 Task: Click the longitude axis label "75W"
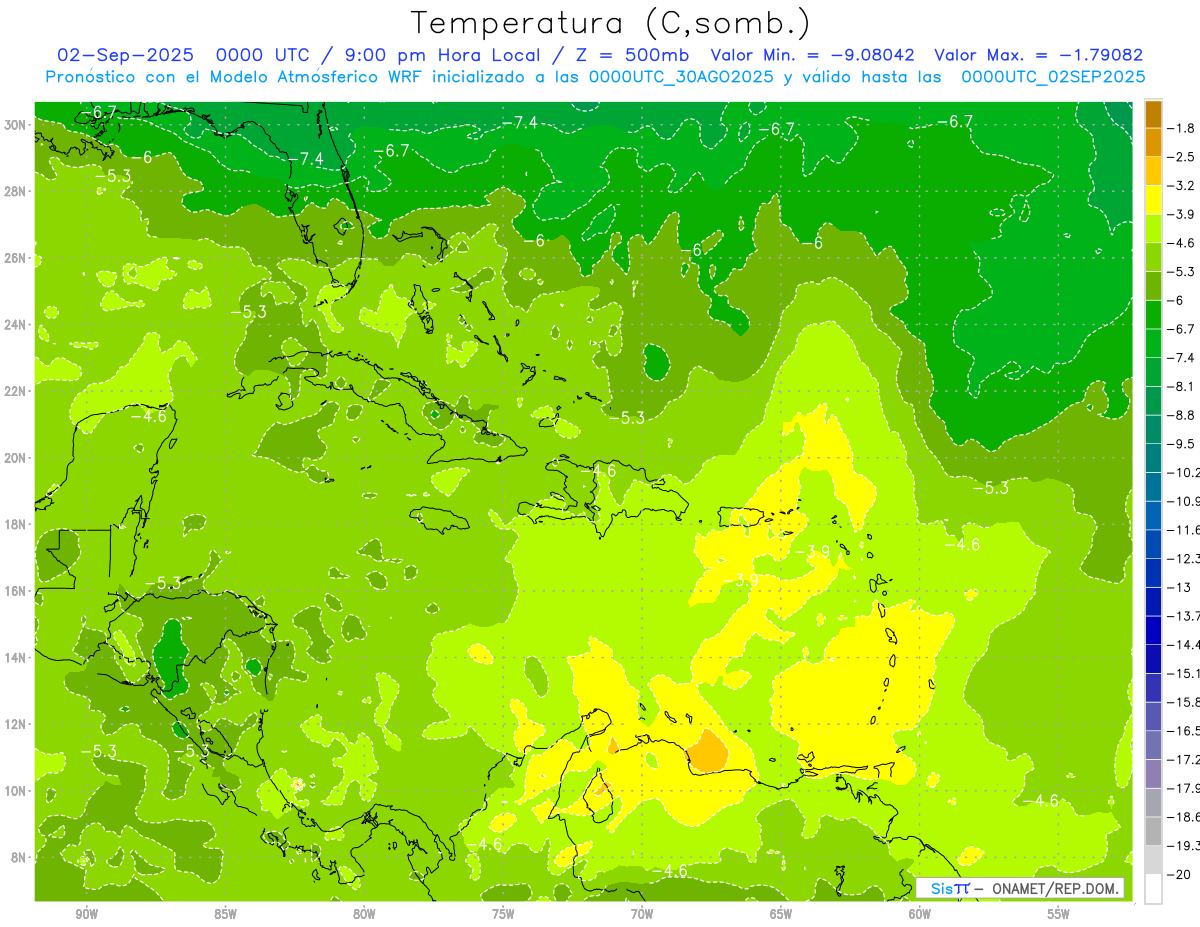pos(503,914)
